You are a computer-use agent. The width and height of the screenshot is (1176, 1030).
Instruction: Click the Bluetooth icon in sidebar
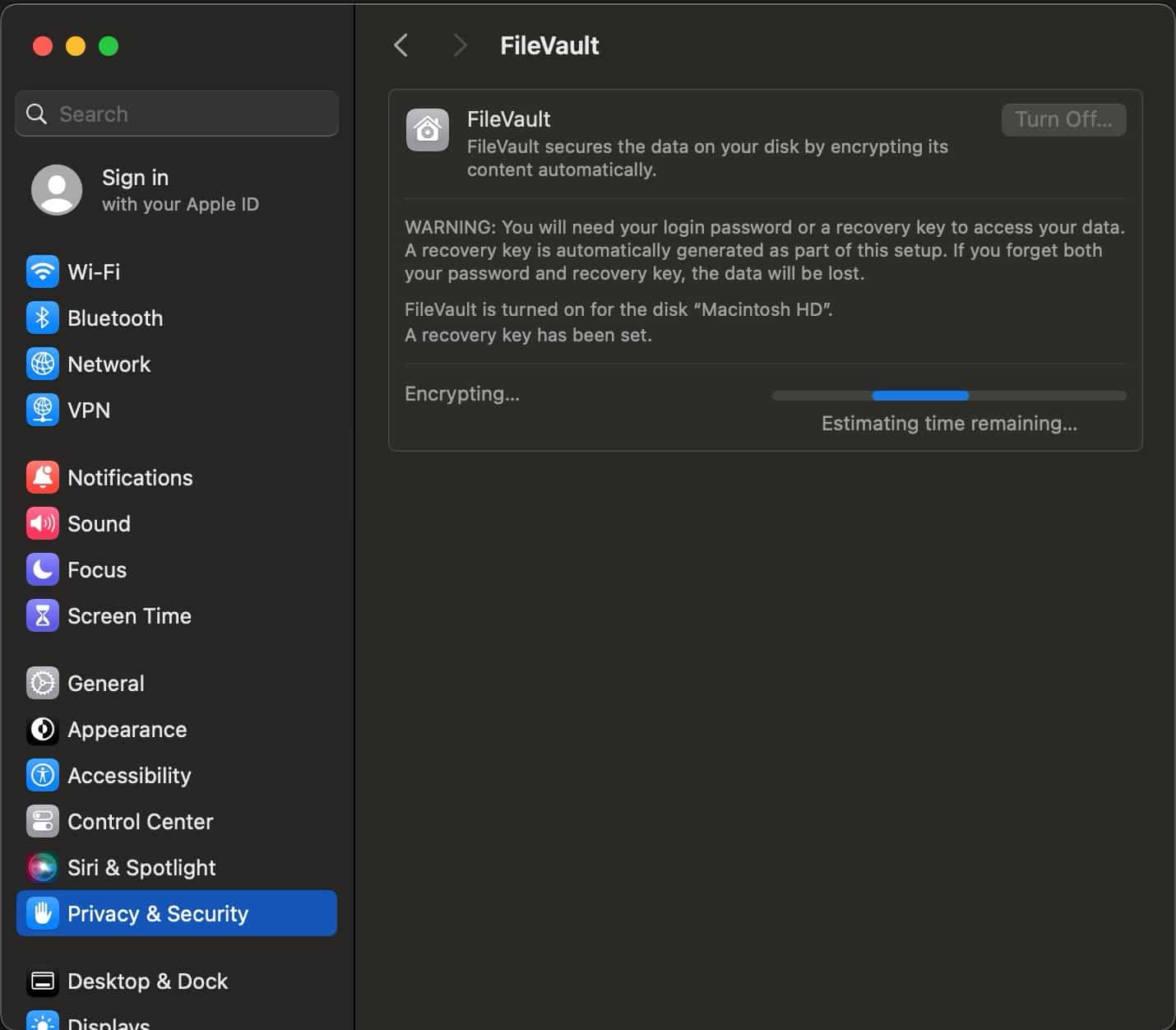(43, 318)
